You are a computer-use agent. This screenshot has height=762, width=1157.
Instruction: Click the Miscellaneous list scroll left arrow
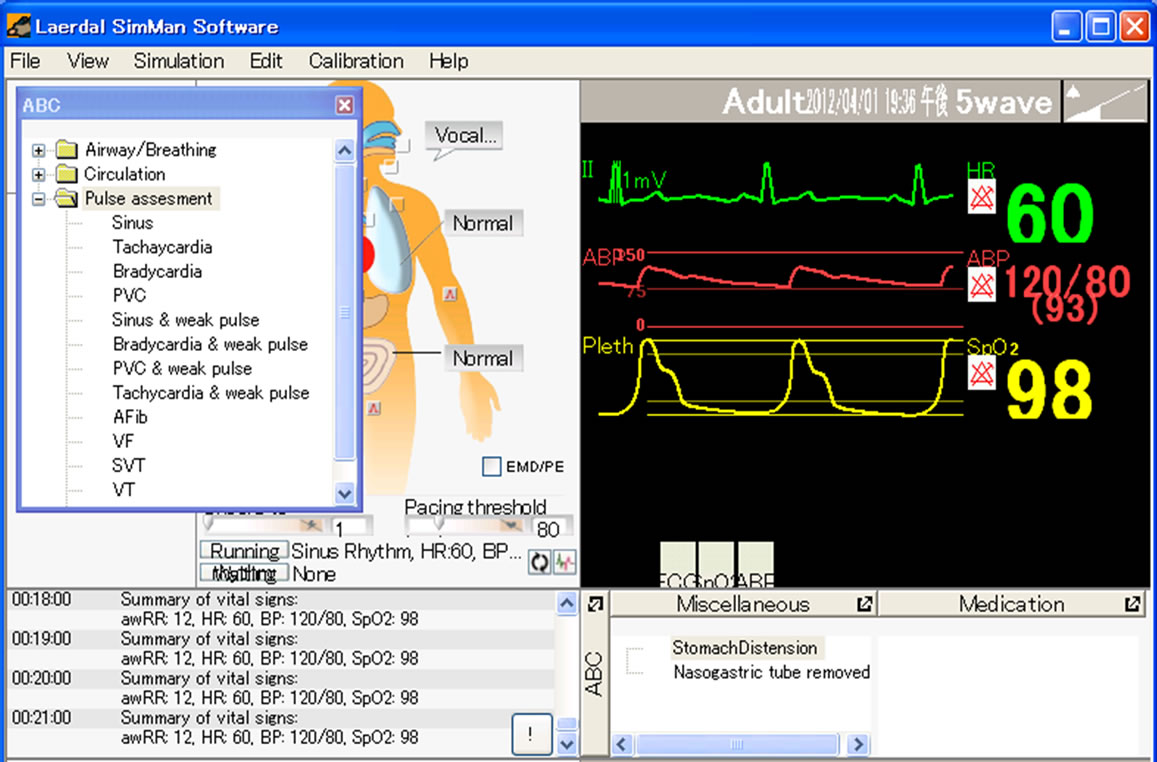tap(622, 744)
